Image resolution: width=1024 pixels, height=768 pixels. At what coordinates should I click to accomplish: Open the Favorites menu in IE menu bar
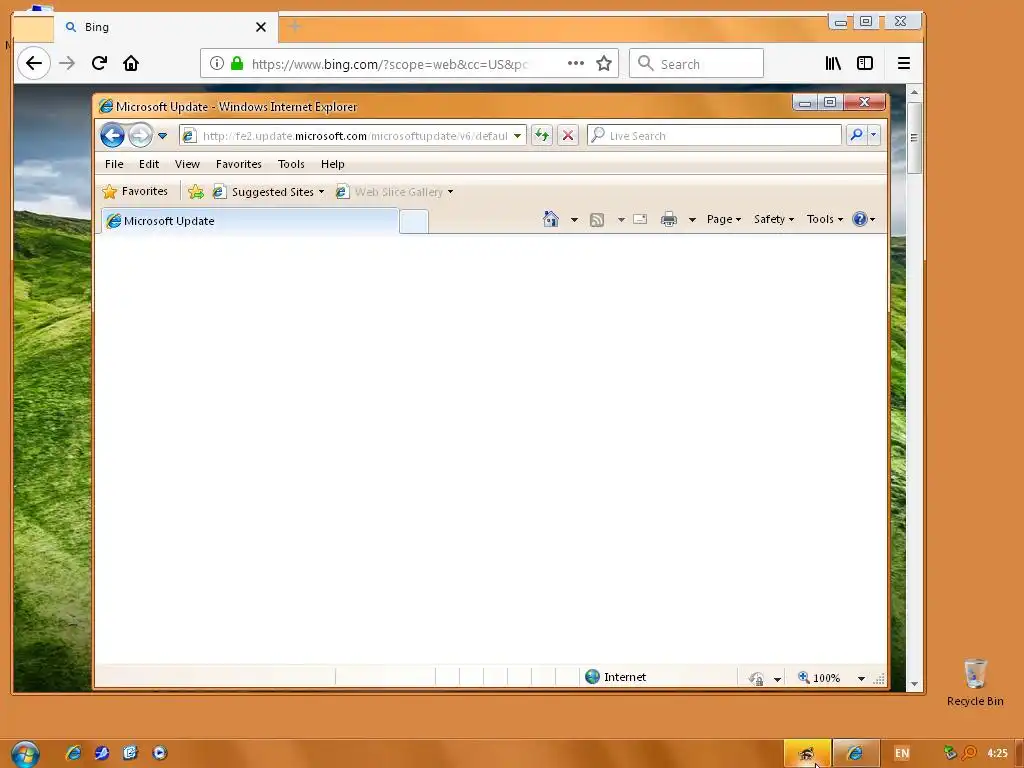click(x=239, y=164)
